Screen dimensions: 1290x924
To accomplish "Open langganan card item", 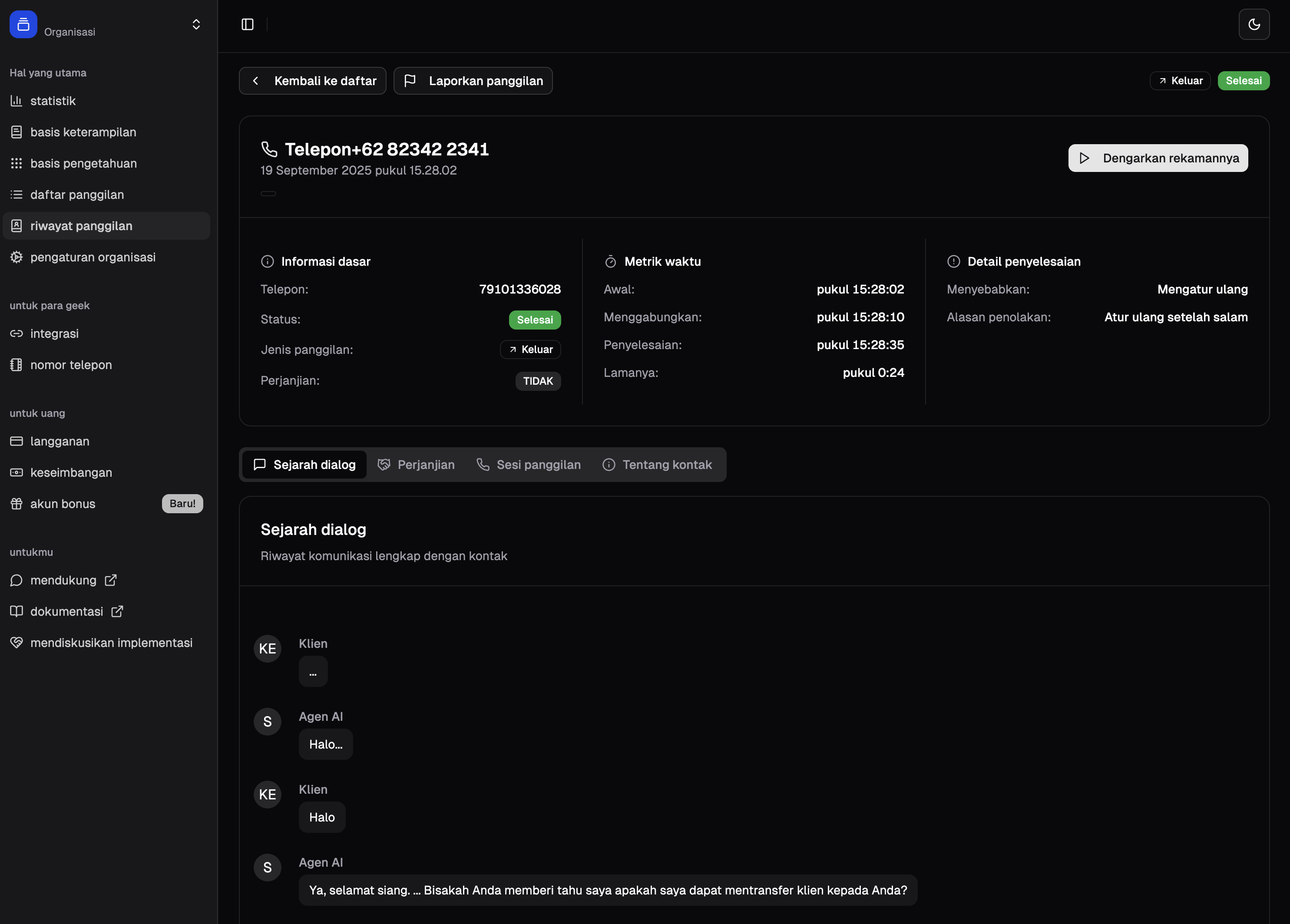I will [x=59, y=441].
